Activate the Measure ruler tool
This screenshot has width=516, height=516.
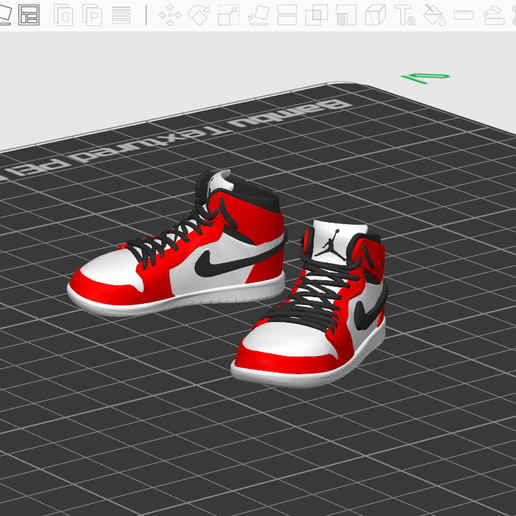tap(464, 15)
